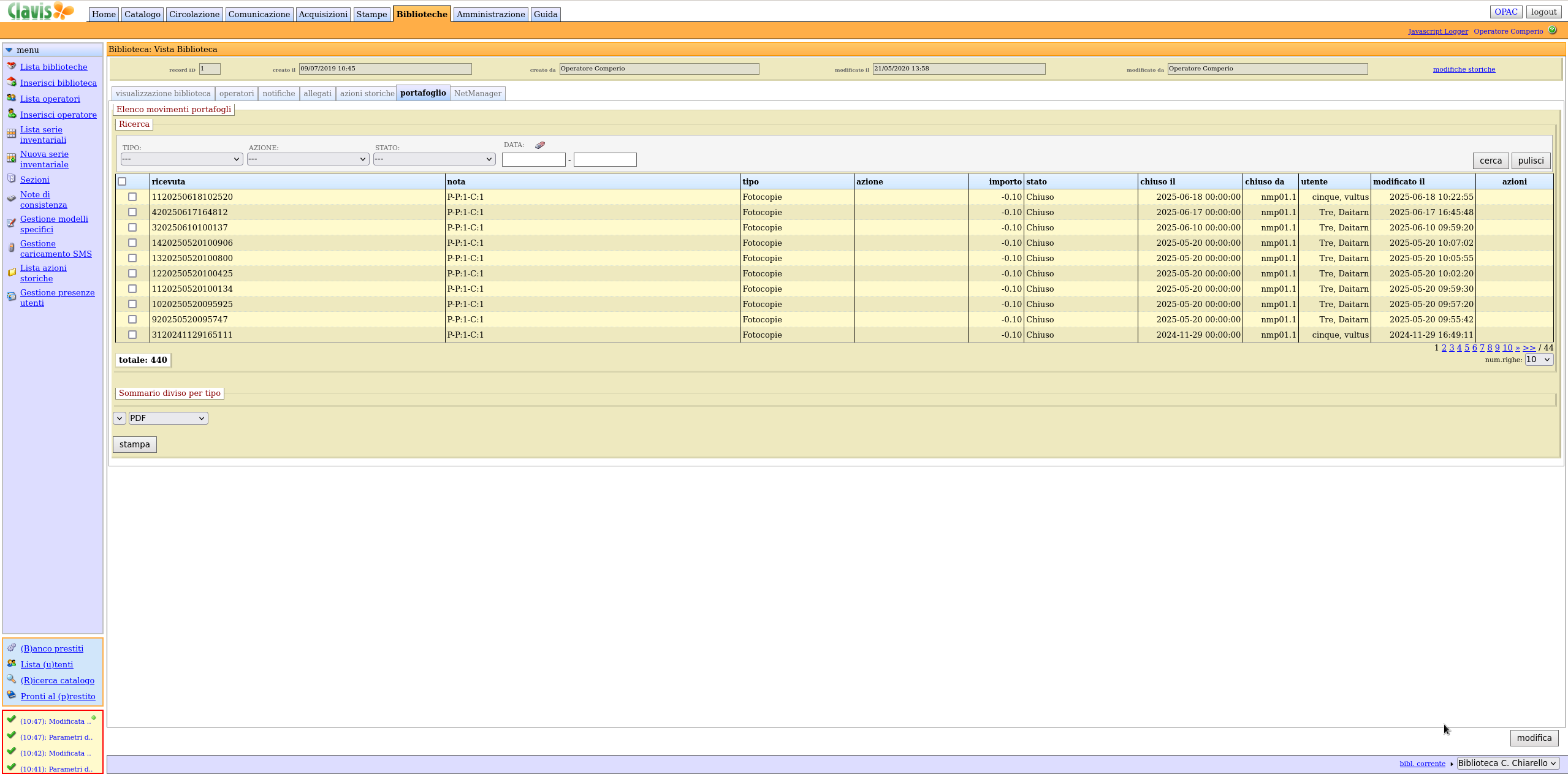Open the TIPO filter dropdown

point(181,159)
